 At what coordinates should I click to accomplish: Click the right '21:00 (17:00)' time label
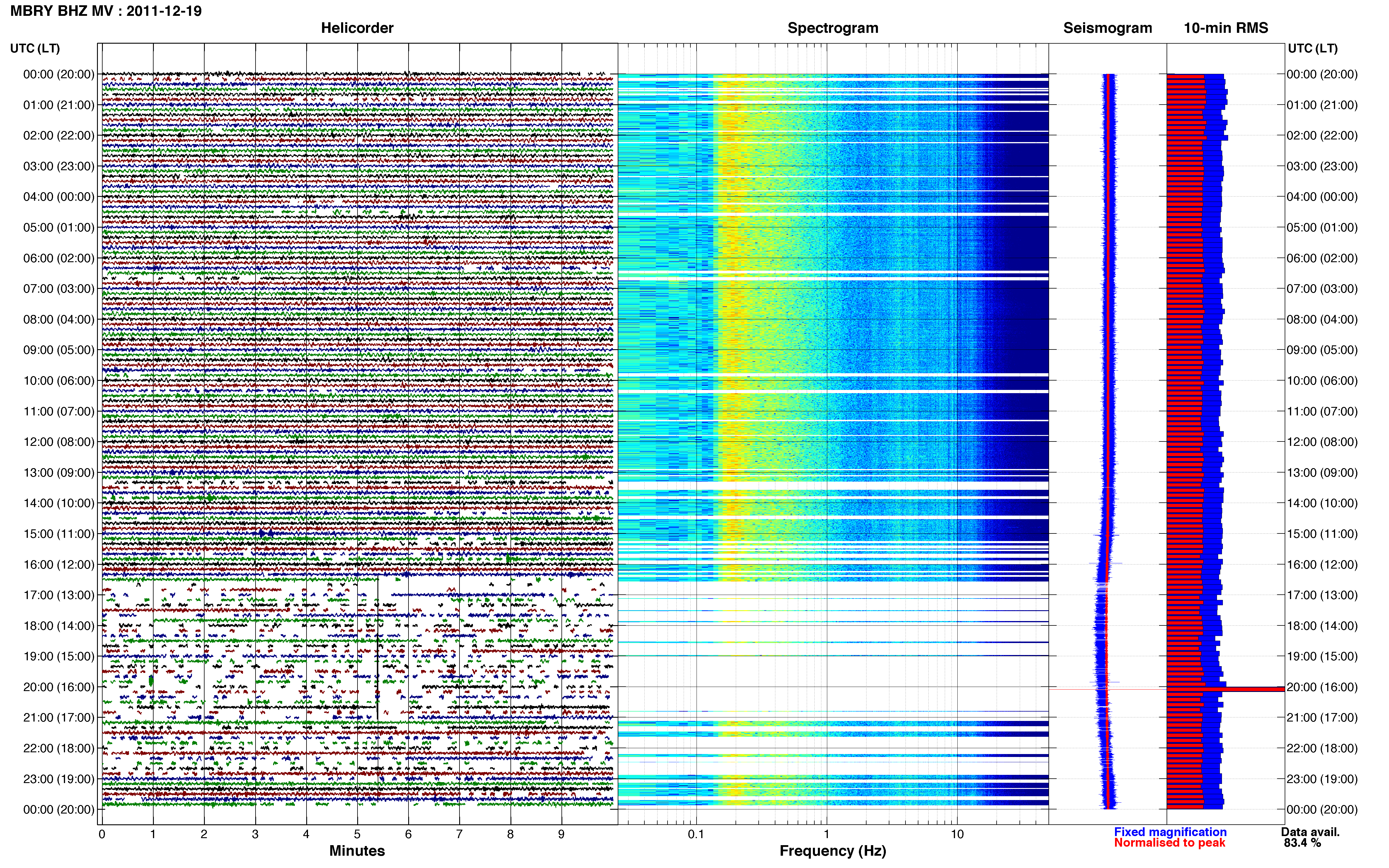click(x=1322, y=718)
